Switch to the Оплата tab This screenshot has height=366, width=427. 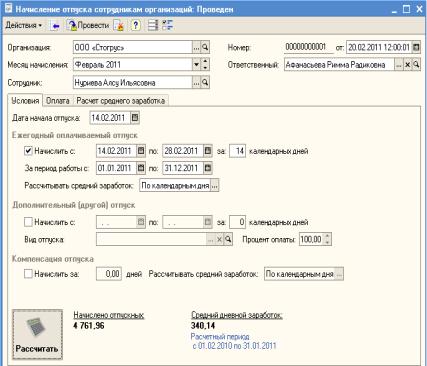coord(58,101)
